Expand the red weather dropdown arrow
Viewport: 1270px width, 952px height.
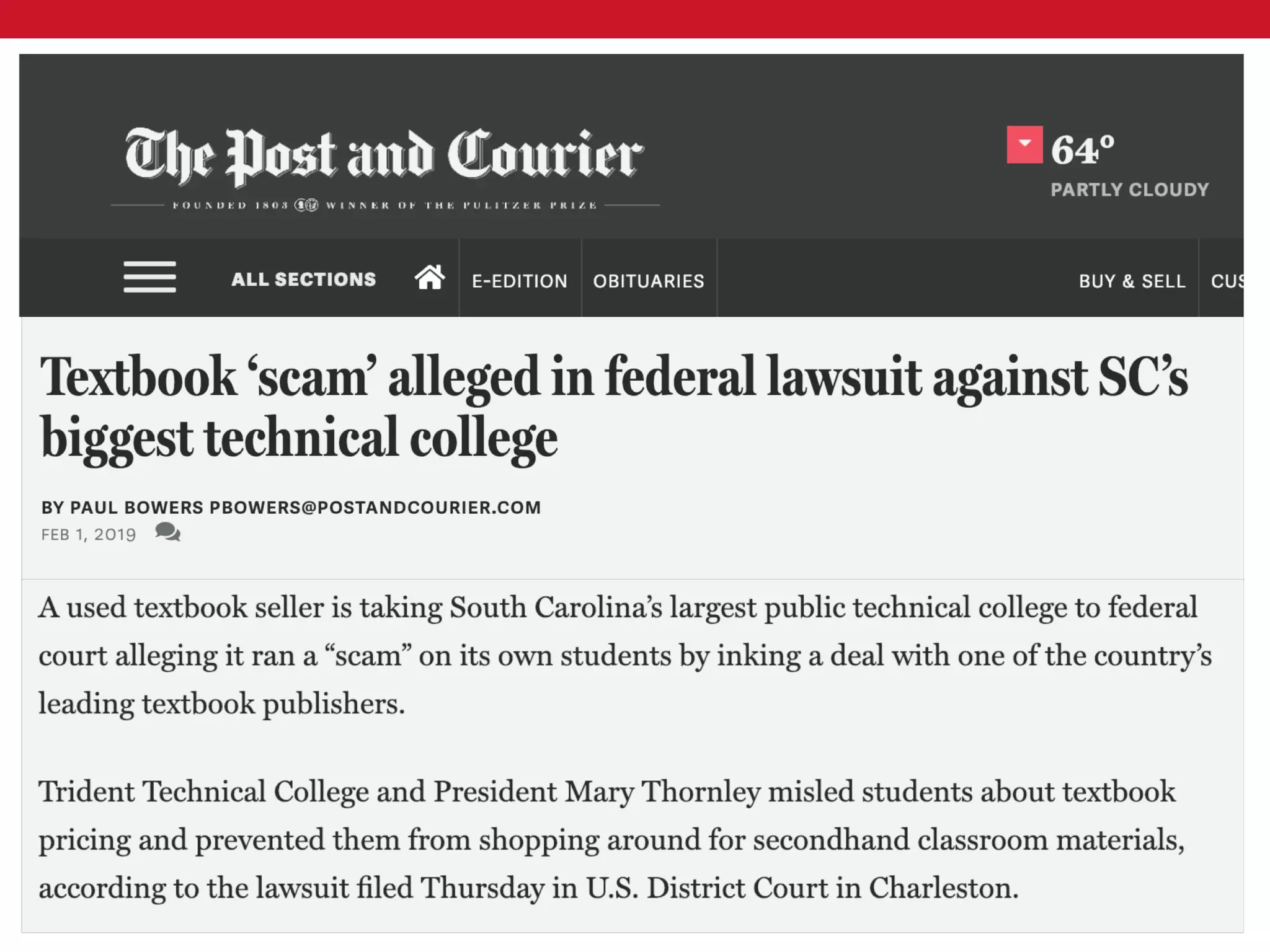pyautogui.click(x=1024, y=145)
